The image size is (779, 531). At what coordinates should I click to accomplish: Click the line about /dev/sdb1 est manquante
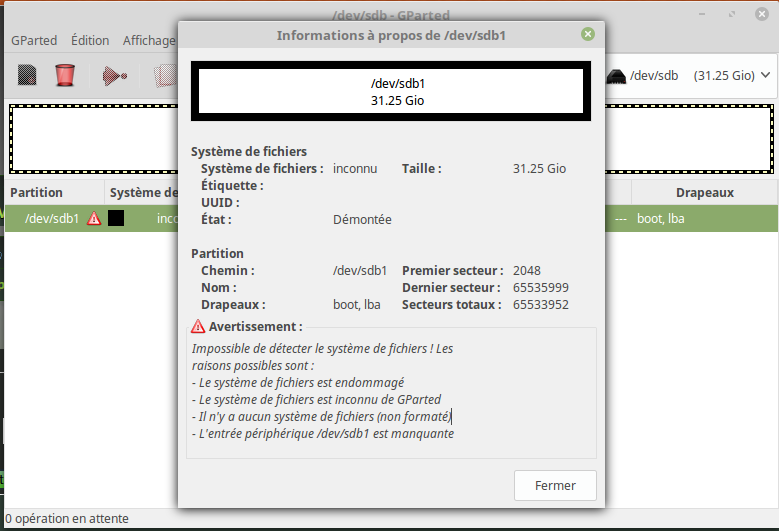pos(323,434)
